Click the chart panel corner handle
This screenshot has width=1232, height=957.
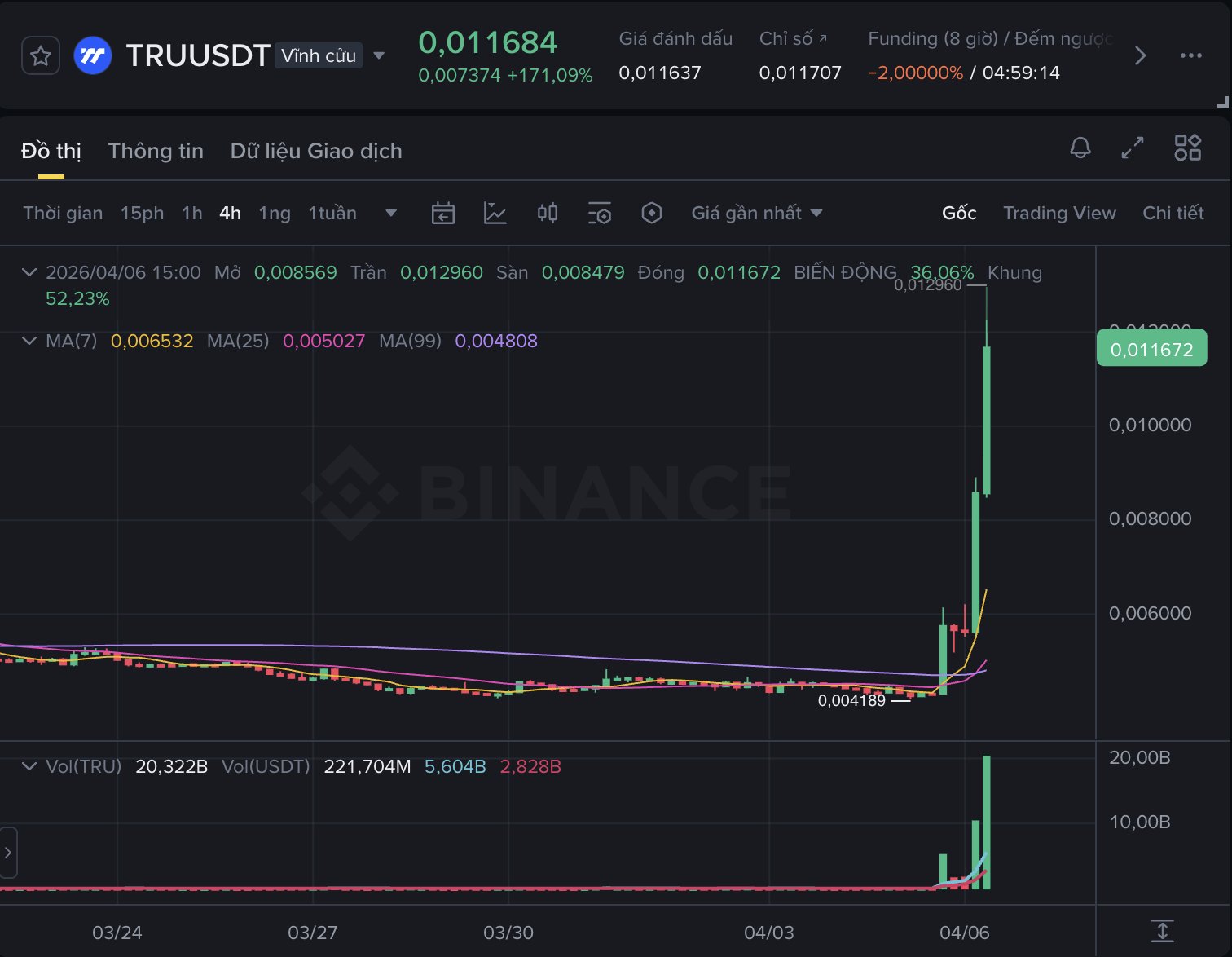[1222, 102]
